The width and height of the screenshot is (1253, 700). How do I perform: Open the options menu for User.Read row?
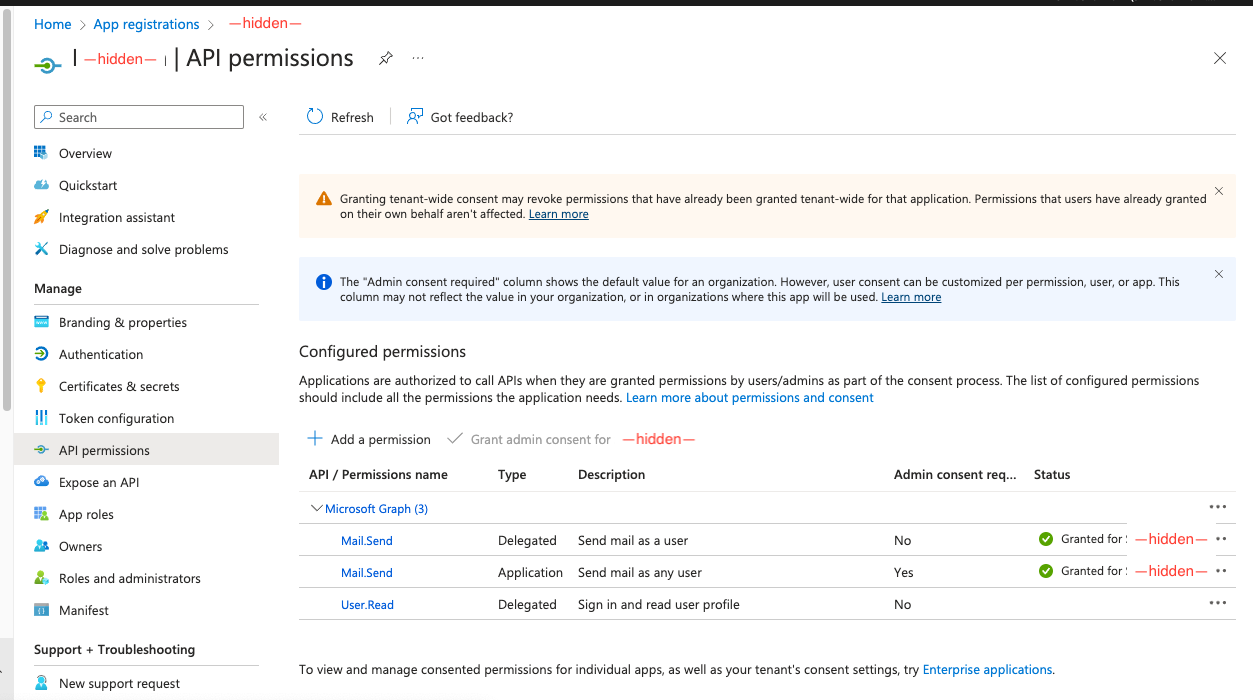point(1218,603)
